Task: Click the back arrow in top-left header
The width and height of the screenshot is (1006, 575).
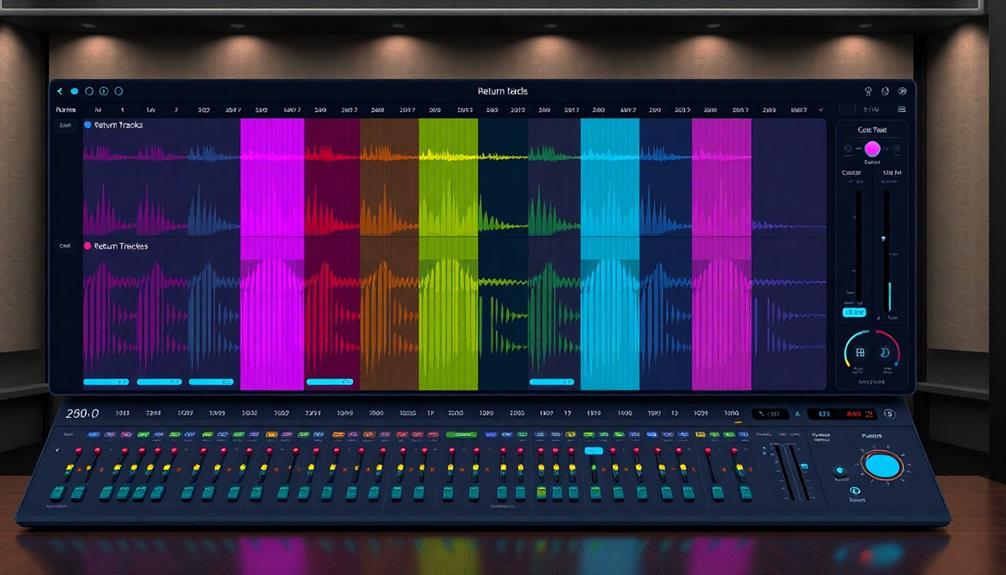Action: tap(60, 91)
